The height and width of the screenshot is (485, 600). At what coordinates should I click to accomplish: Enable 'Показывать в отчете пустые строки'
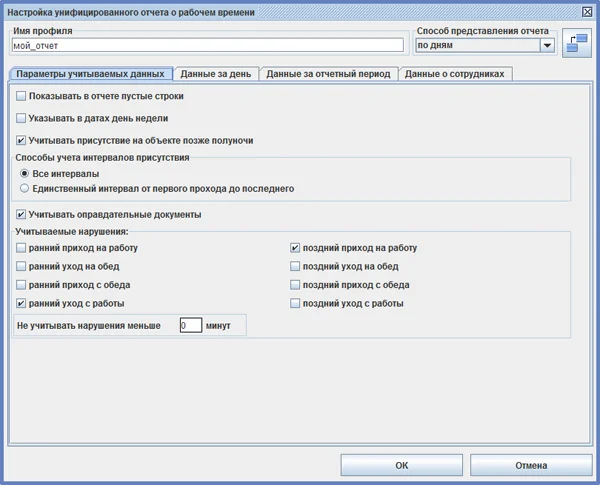pyautogui.click(x=22, y=96)
